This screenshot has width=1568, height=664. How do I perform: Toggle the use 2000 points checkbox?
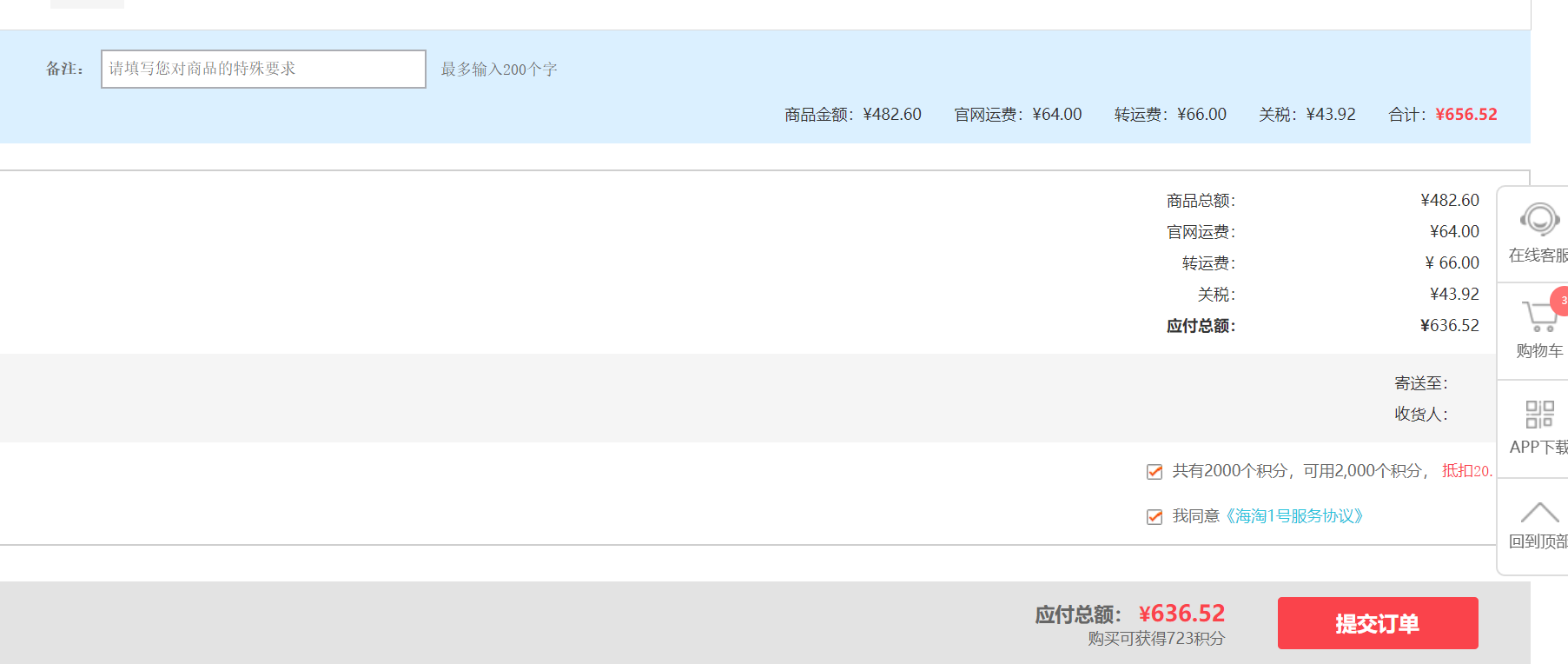(x=1154, y=471)
